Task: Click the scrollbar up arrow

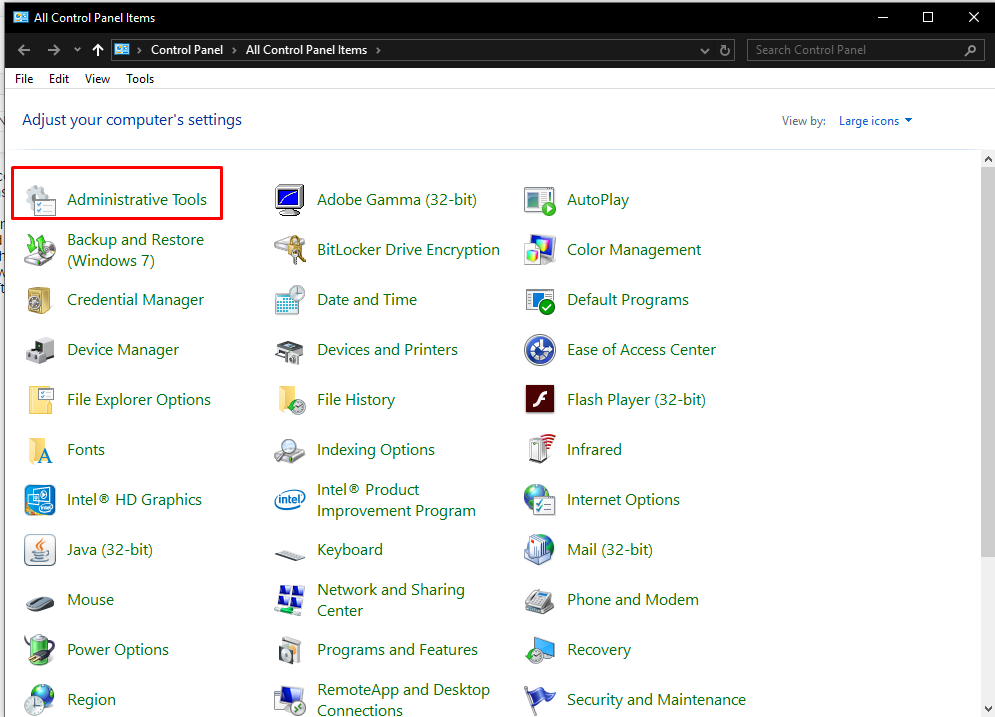Action: 988,159
